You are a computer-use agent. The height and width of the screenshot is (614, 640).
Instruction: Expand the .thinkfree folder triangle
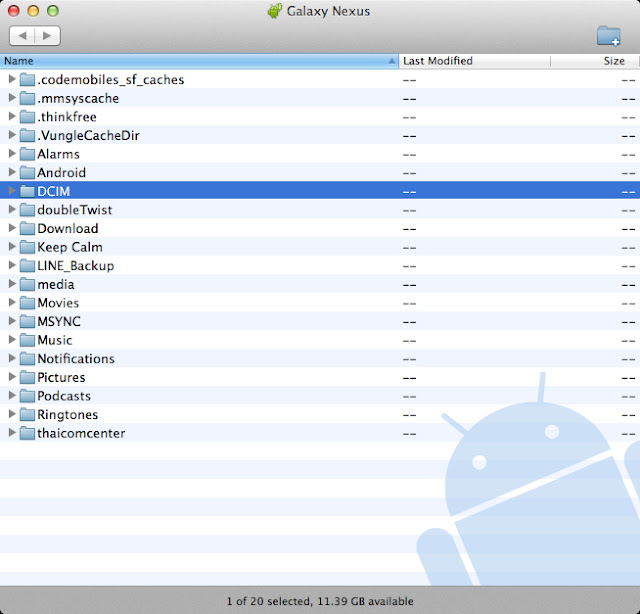pos(12,116)
